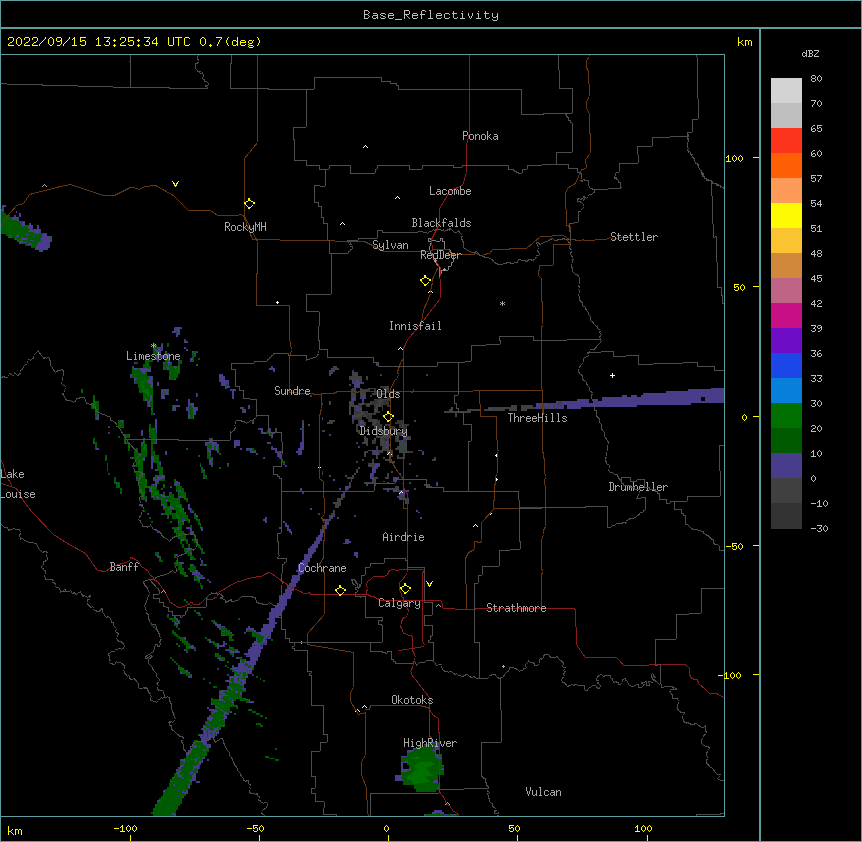
Task: Click the Limestone label
Action: pos(153,356)
